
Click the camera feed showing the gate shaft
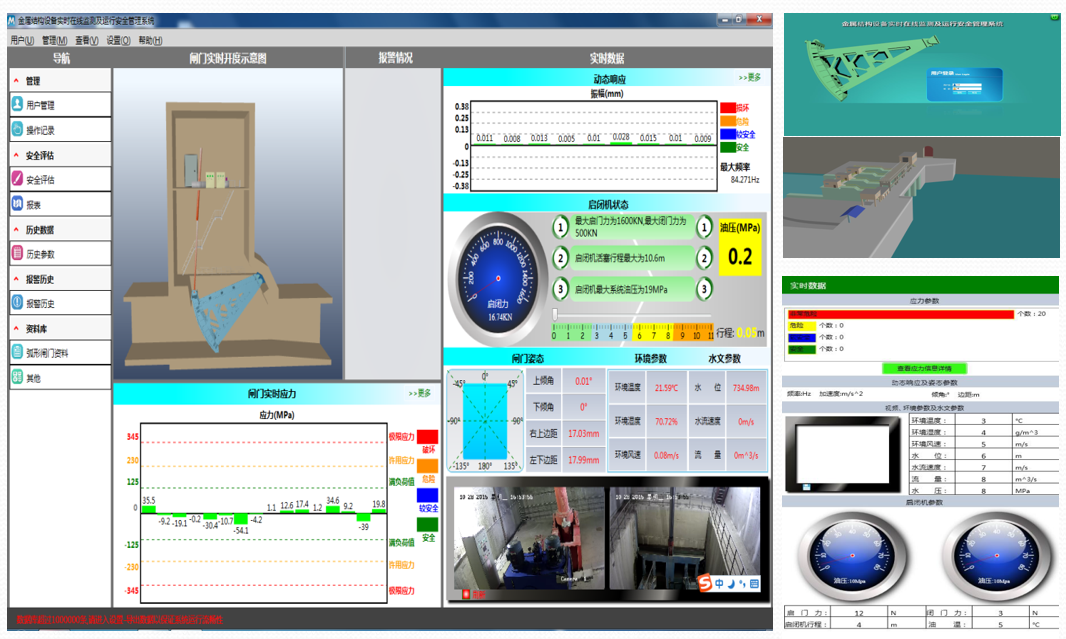[685, 538]
